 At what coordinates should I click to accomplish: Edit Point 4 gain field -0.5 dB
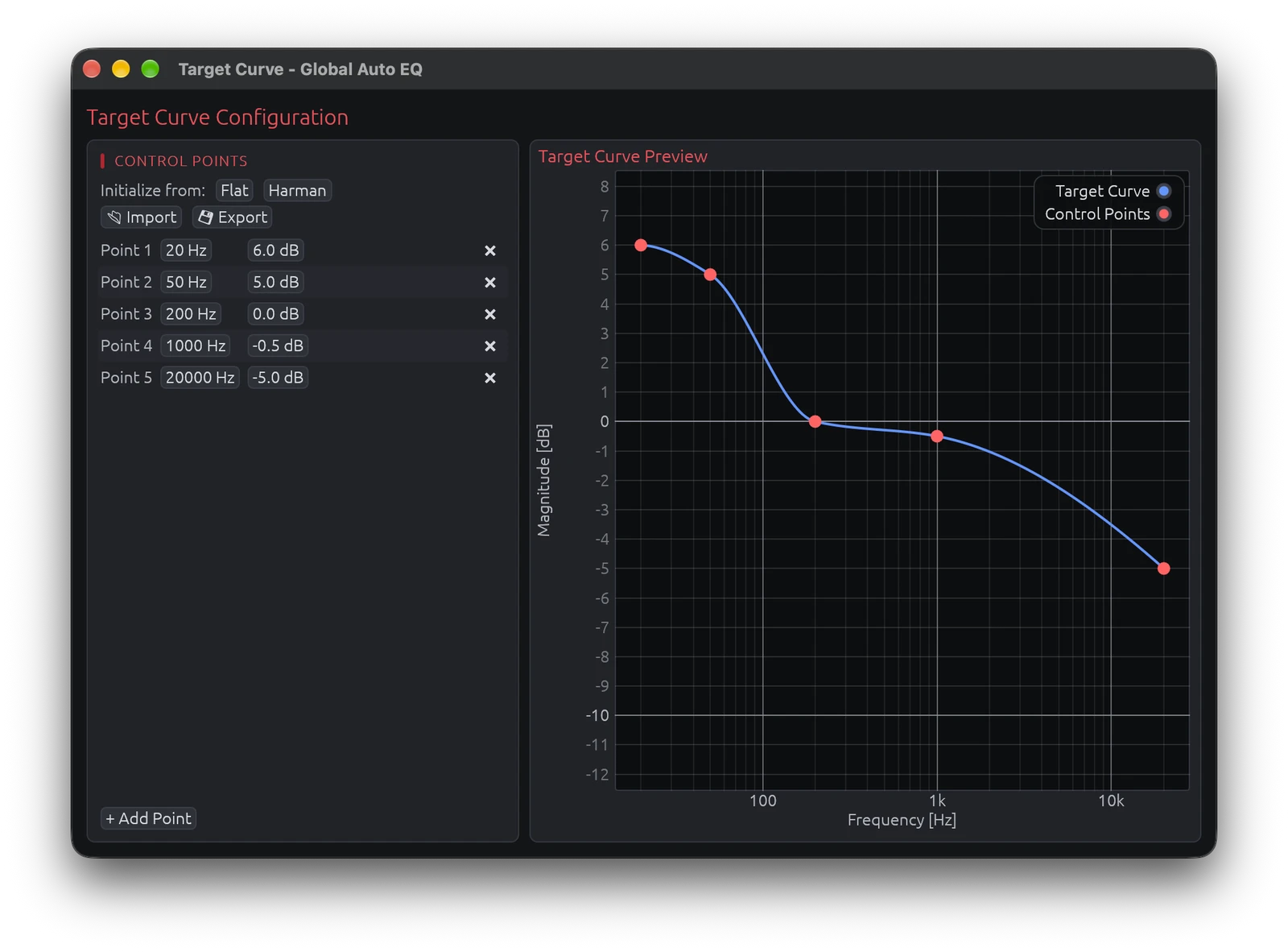point(278,346)
